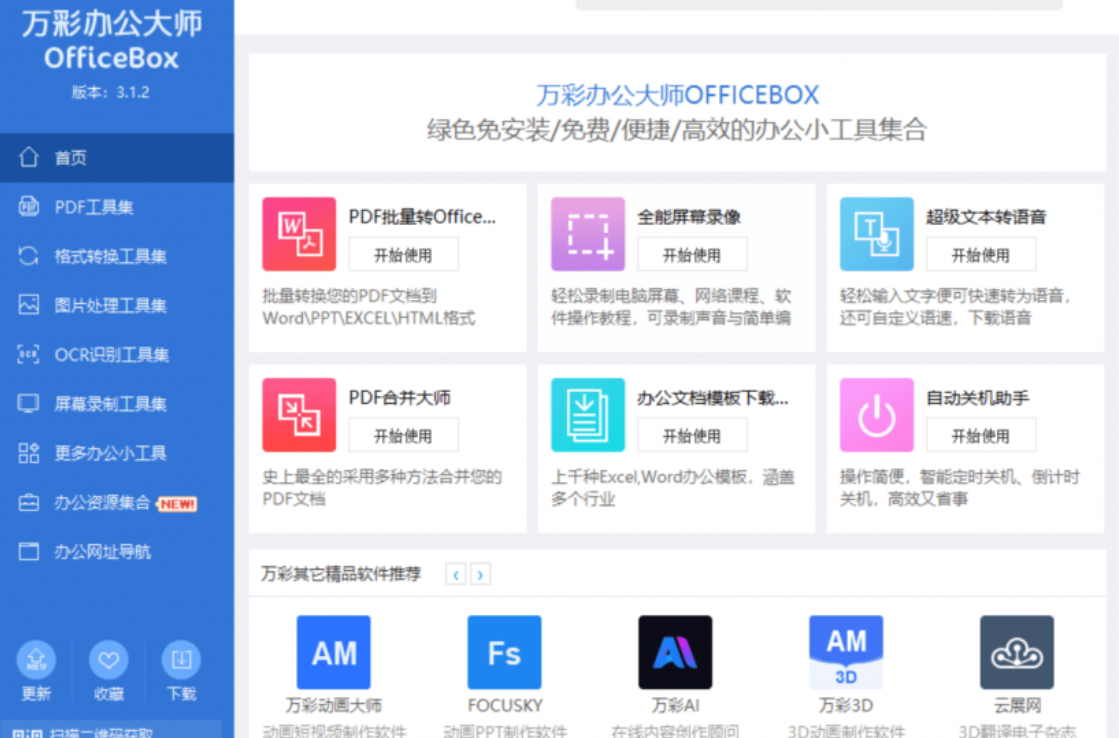Viewport: 1119px width, 738px height.
Task: Click the PDF合并大师 title text
Action: [x=400, y=398]
